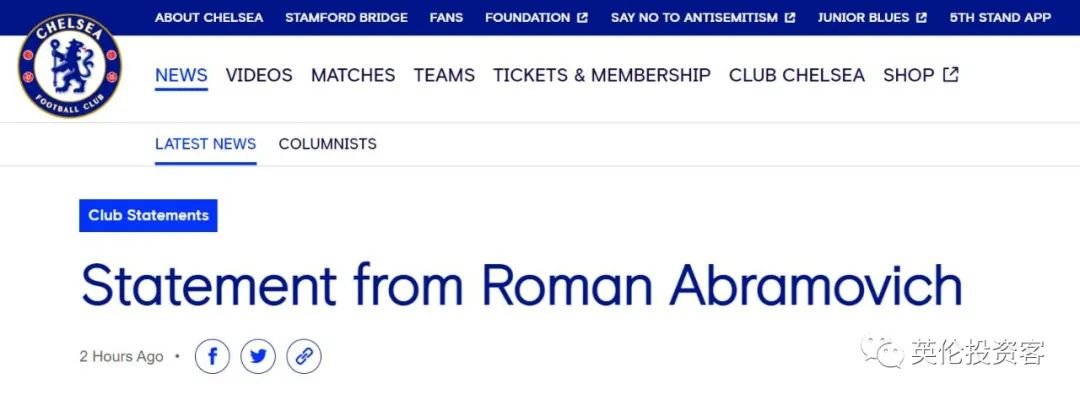Click the Chelsea Football Club crest logo
The width and height of the screenshot is (1080, 400).
(x=70, y=65)
